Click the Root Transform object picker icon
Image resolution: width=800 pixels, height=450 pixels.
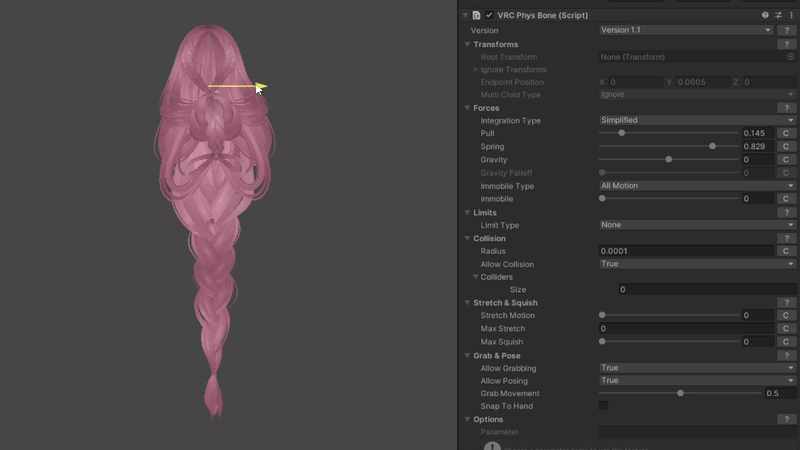pos(790,57)
